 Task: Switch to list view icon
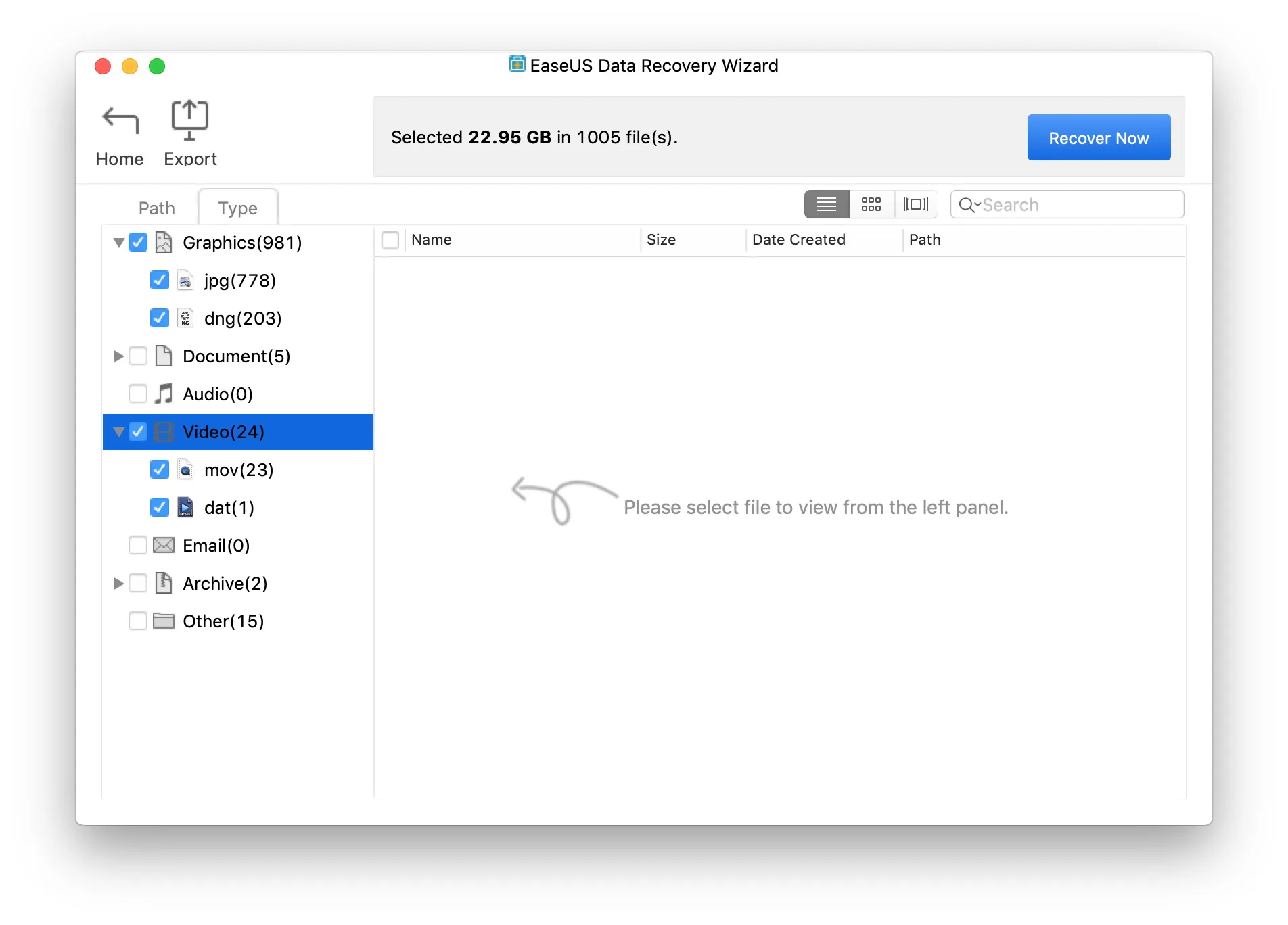tap(826, 204)
